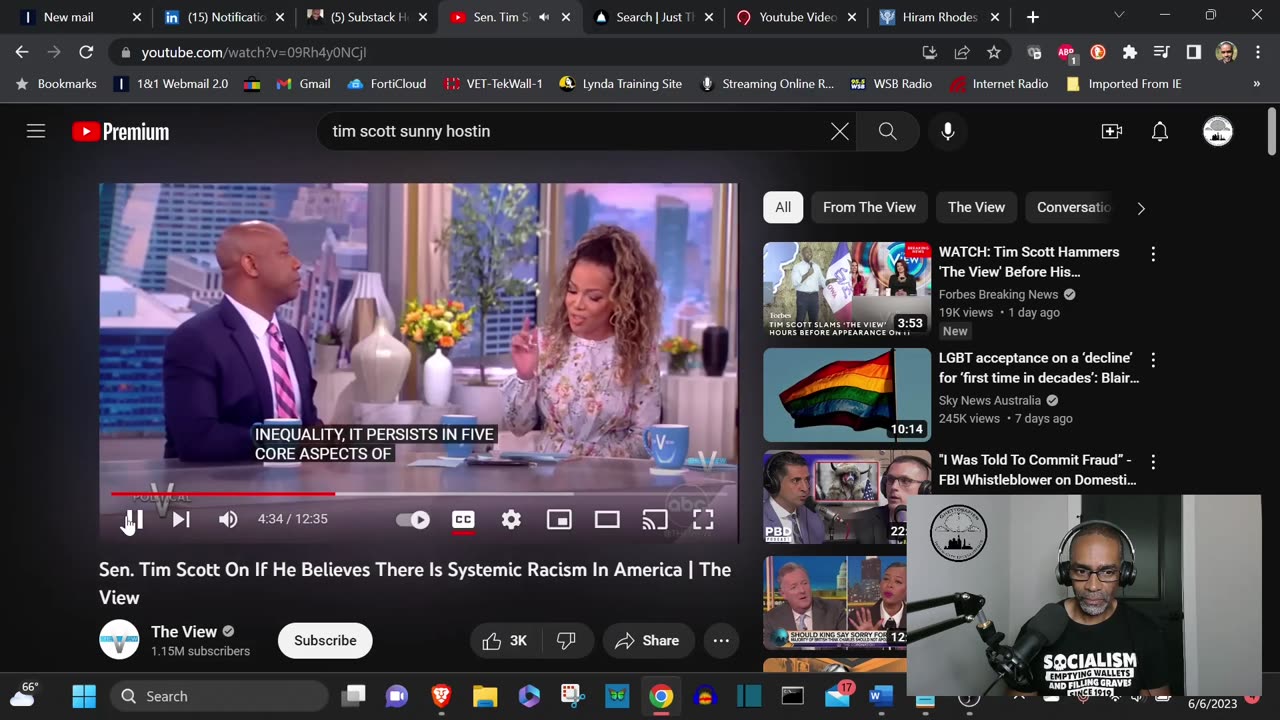Show more filter chips with the arrow
Viewport: 1280px width, 720px height.
tap(1141, 208)
